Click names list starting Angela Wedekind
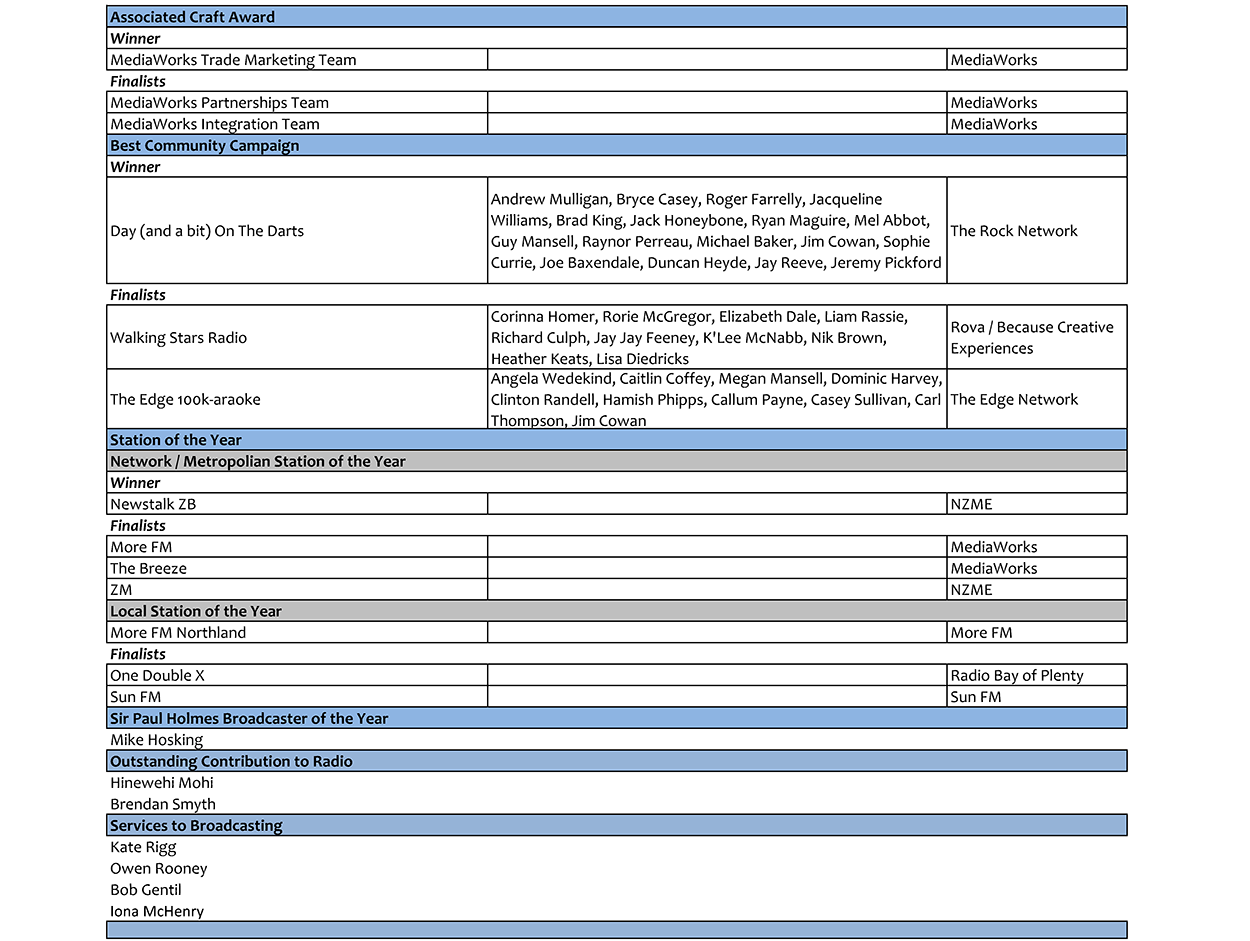This screenshot has width=1250, height=941. pos(717,399)
